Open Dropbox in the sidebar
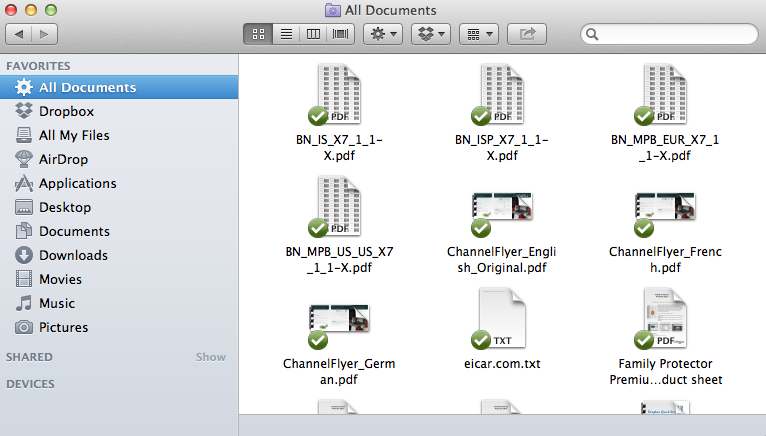The image size is (766, 436). 119,111
